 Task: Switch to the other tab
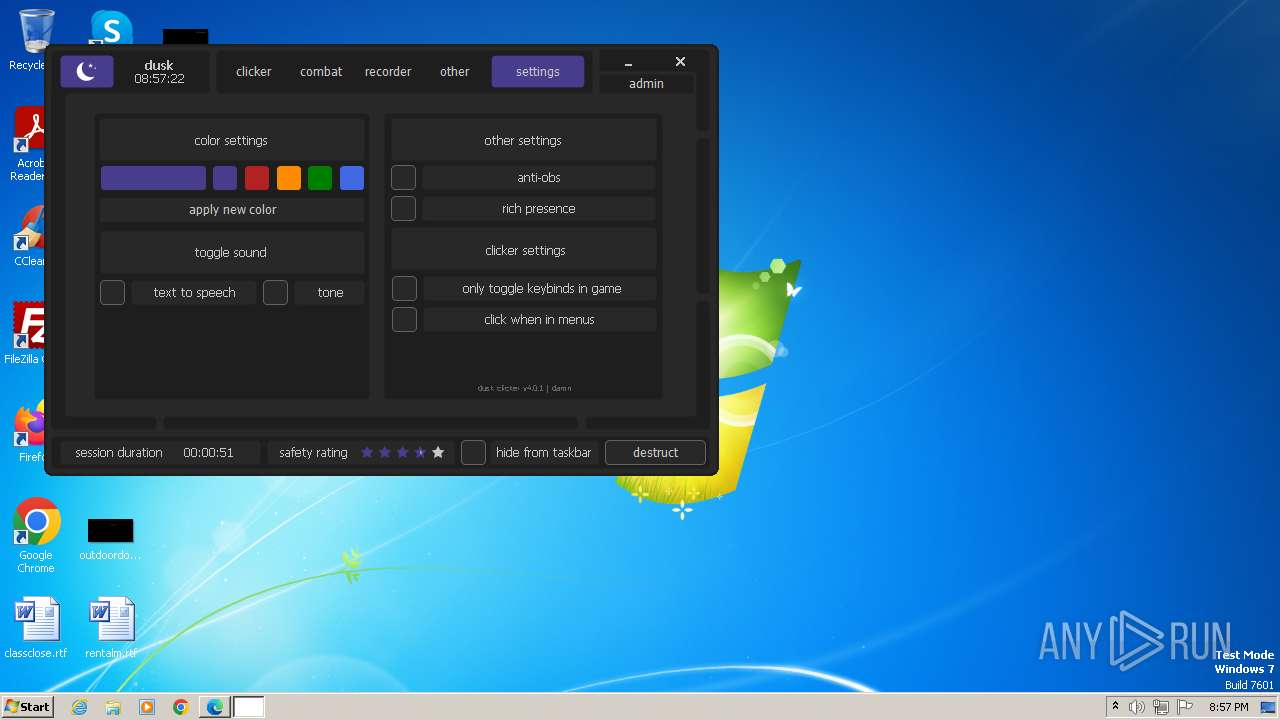[454, 72]
